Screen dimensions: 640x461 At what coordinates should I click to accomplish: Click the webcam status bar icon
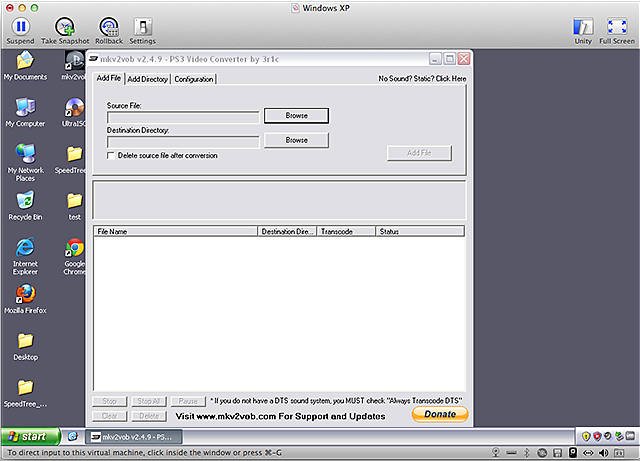coord(496,452)
